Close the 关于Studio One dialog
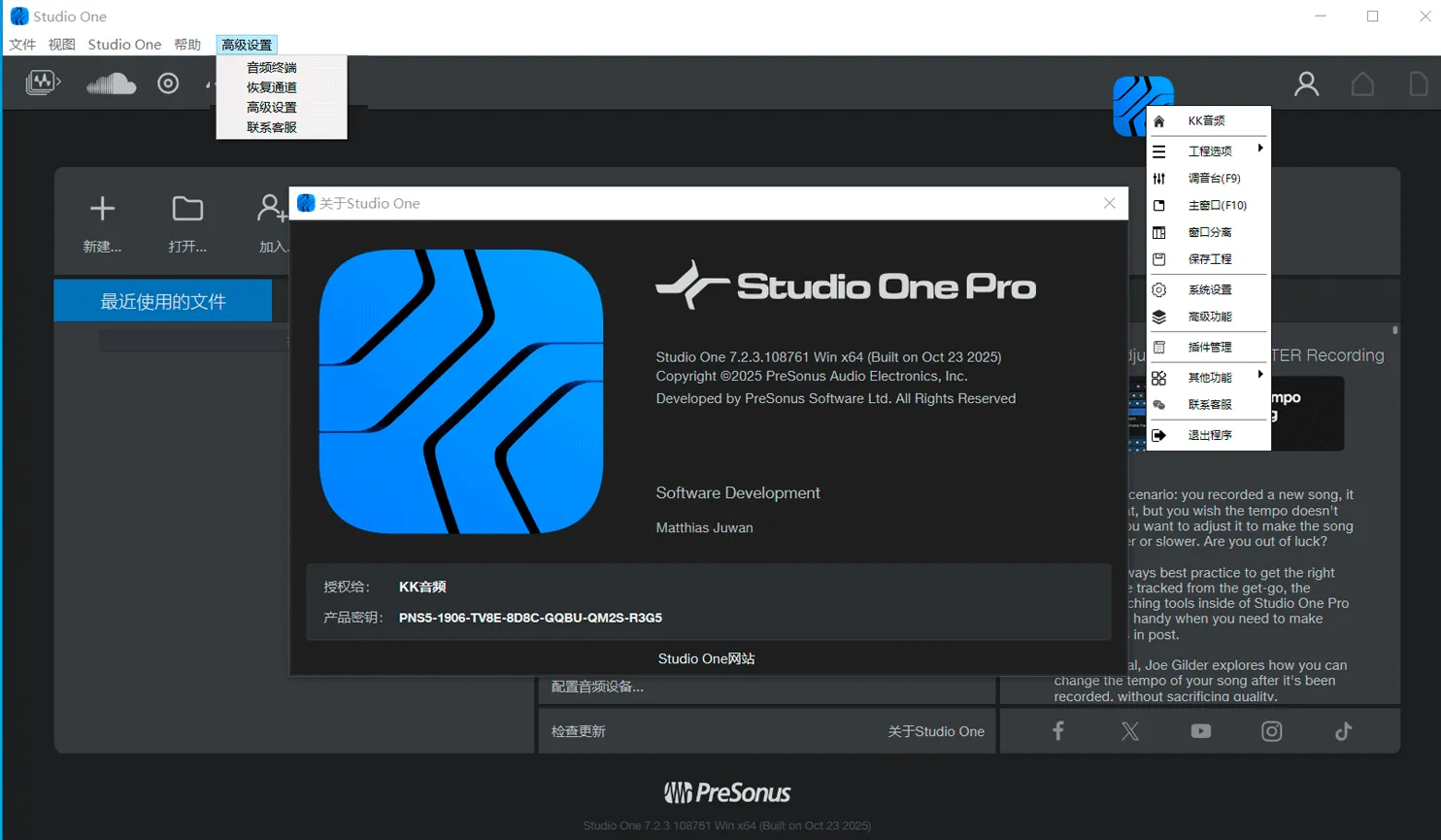Screen dimensions: 1441x840 [x=1110, y=203]
